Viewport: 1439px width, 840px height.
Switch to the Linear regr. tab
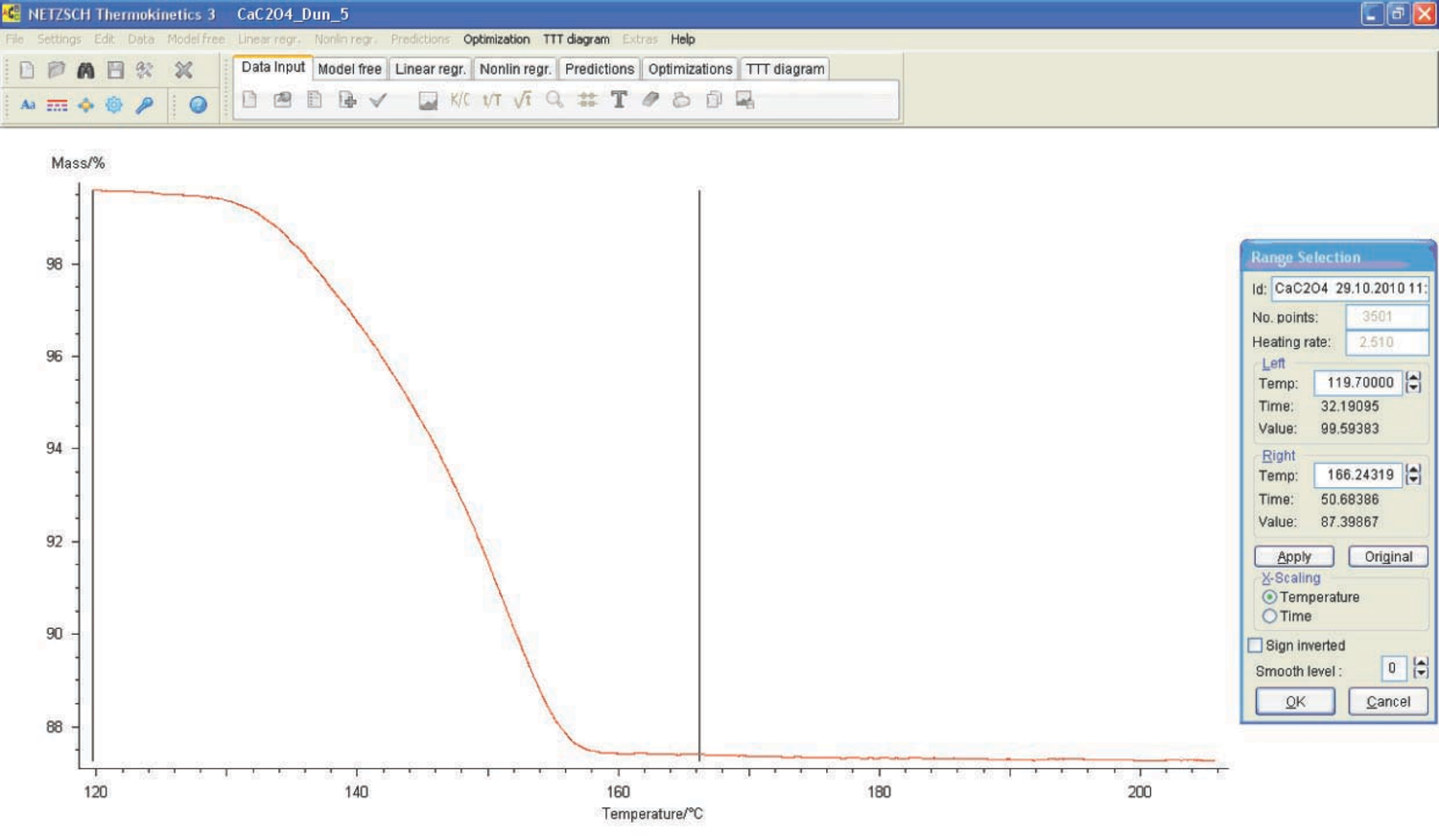431,69
